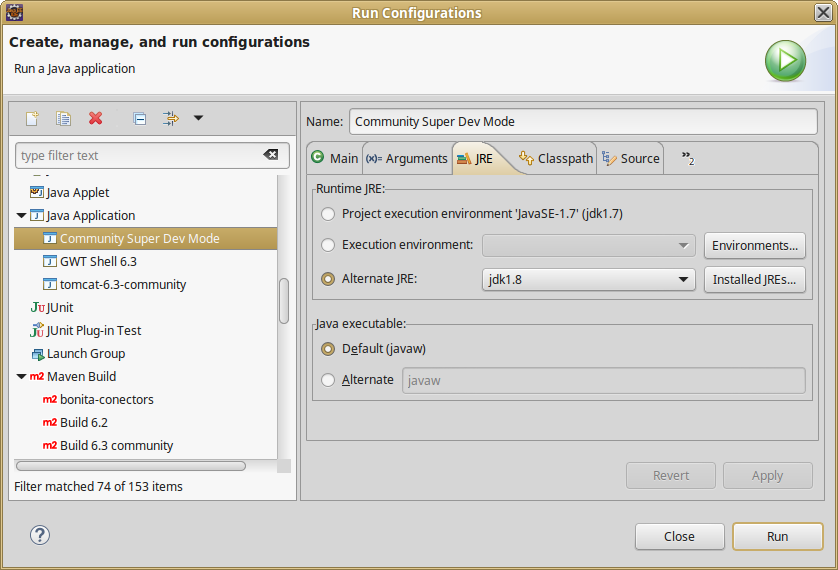838x570 pixels.
Task: Click the m2 icon beside bonita-conectors
Action: click(50, 400)
